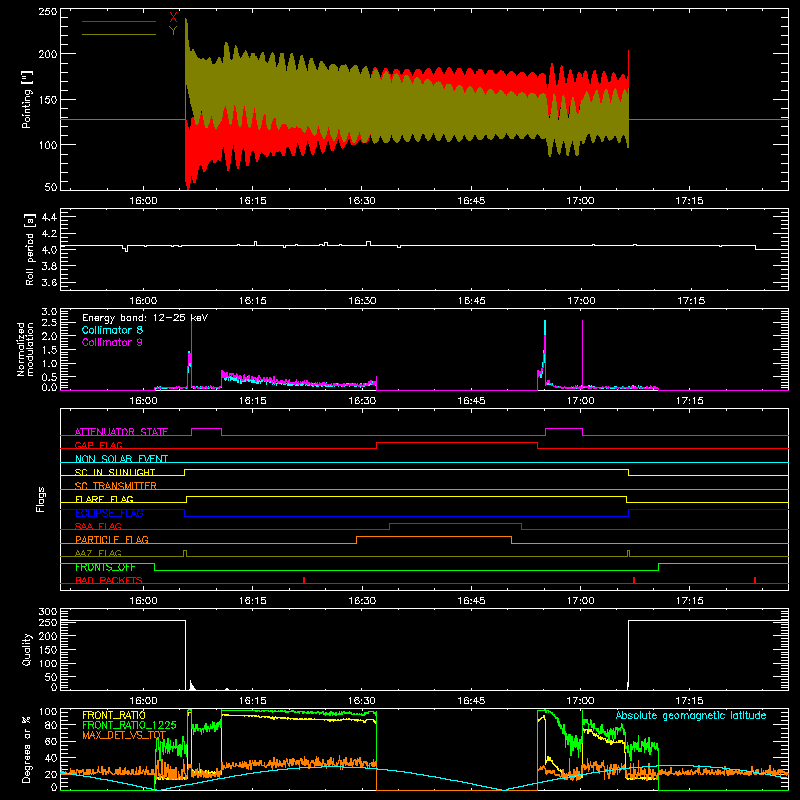
Task: Click the BAD_PACKETS marker near 16:22
Action: click(x=304, y=580)
